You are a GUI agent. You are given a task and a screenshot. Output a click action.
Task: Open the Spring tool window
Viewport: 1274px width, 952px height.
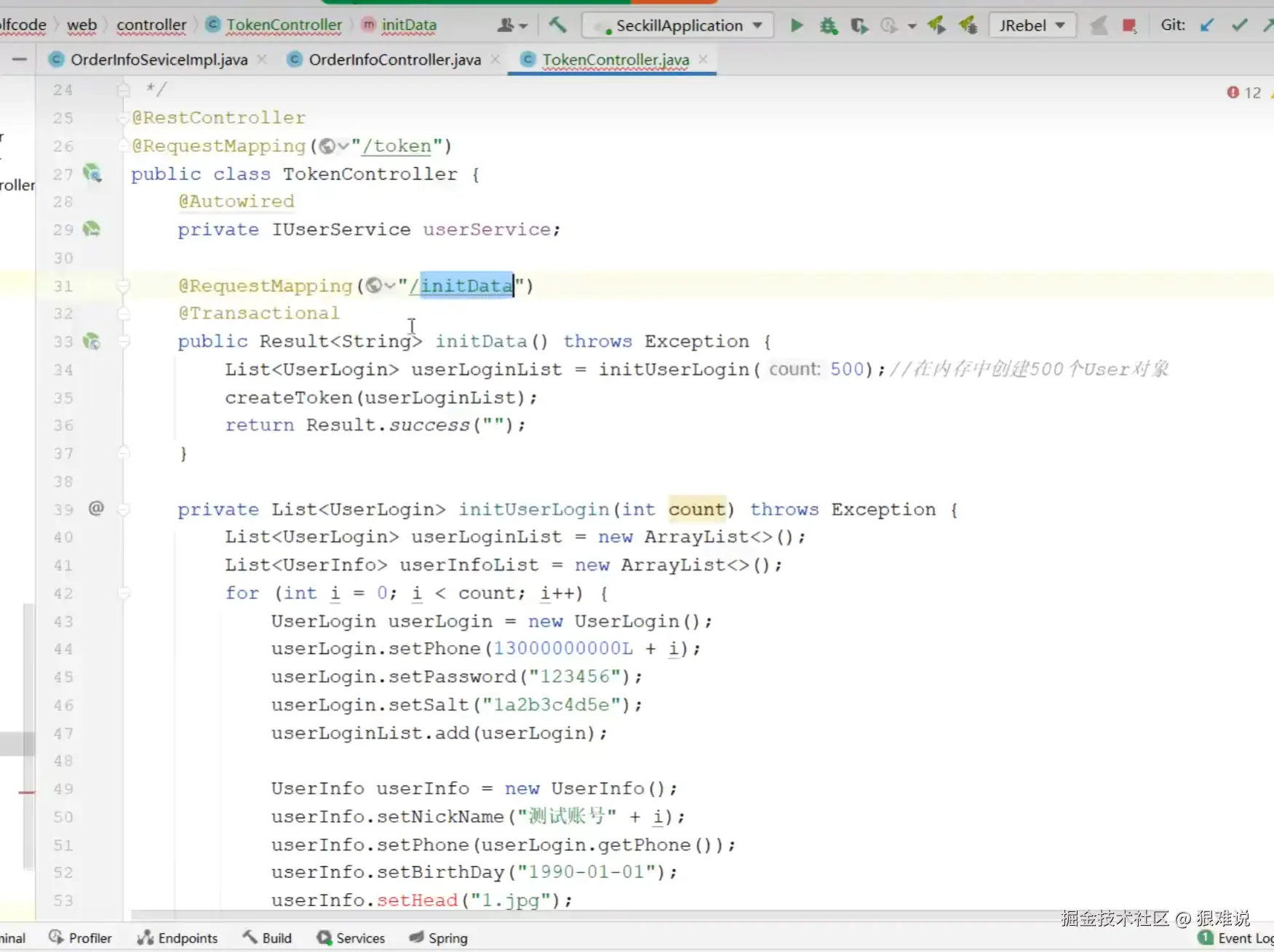tap(438, 937)
